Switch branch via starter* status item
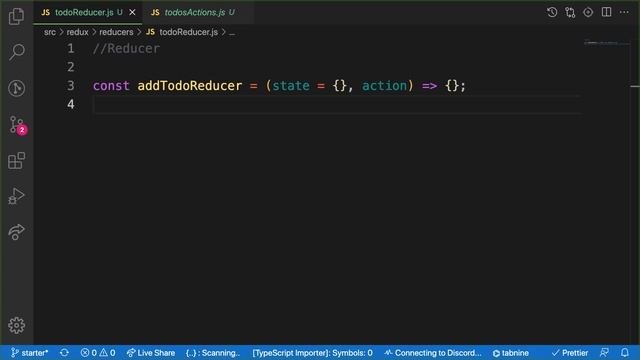The width and height of the screenshot is (640, 360). 29,353
